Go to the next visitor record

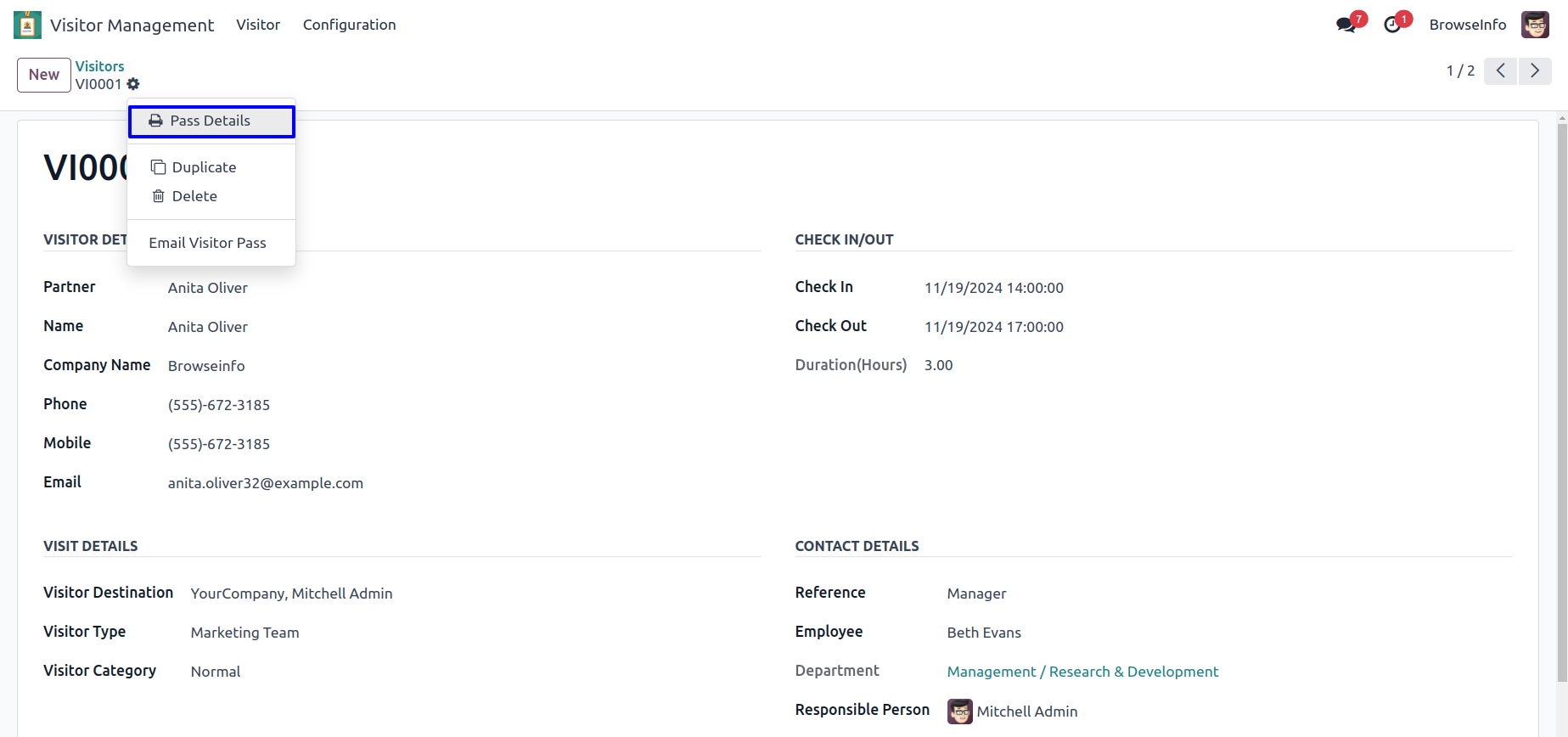(1534, 71)
